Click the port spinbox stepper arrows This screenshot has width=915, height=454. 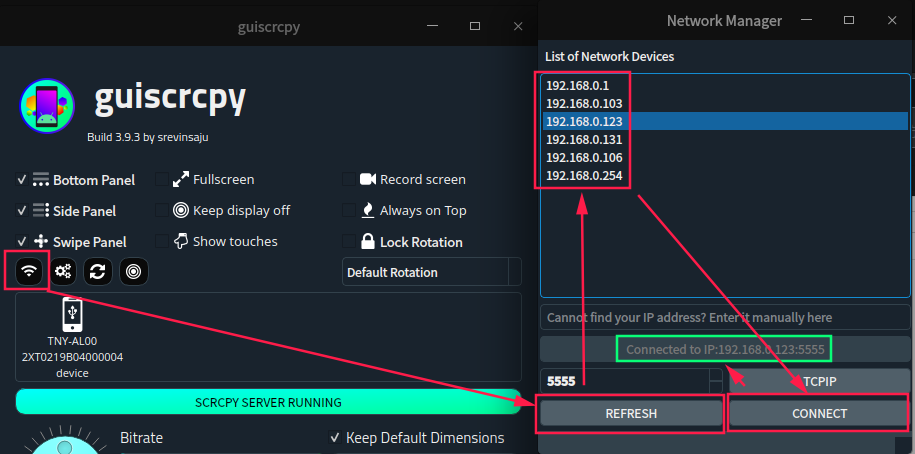716,382
